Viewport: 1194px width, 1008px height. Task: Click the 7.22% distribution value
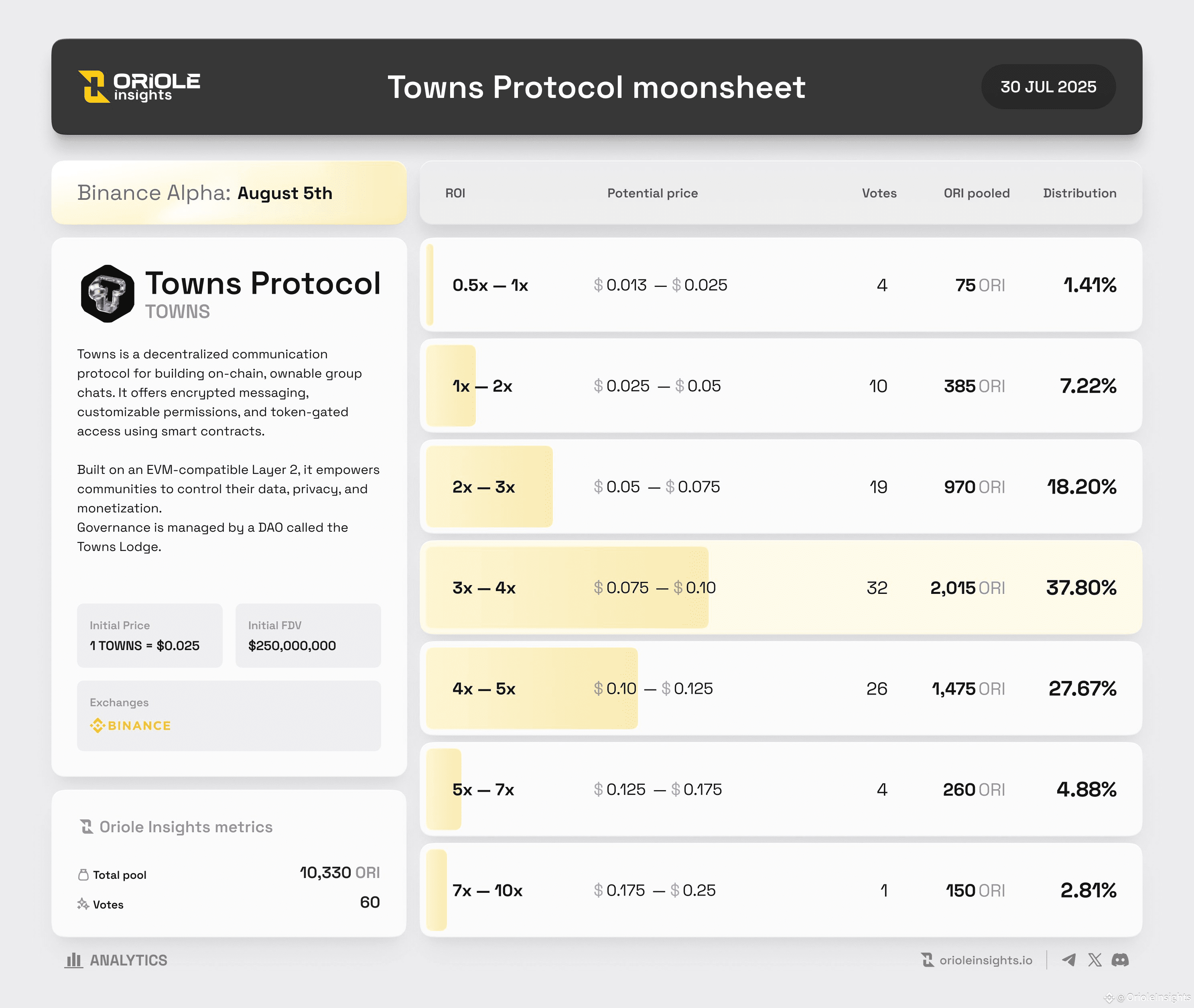(x=1088, y=386)
